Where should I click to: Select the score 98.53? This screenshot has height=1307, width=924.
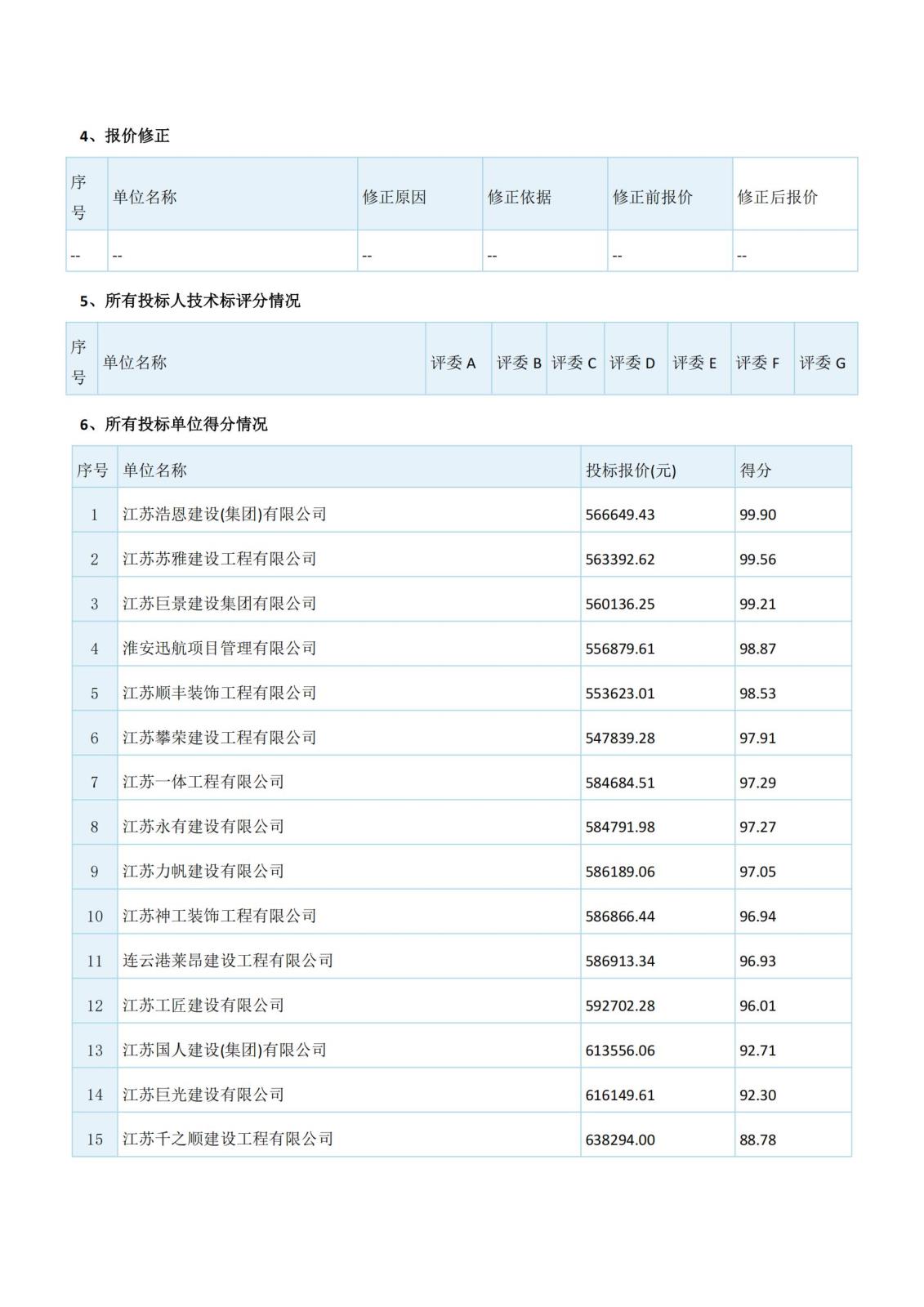pyautogui.click(x=757, y=694)
